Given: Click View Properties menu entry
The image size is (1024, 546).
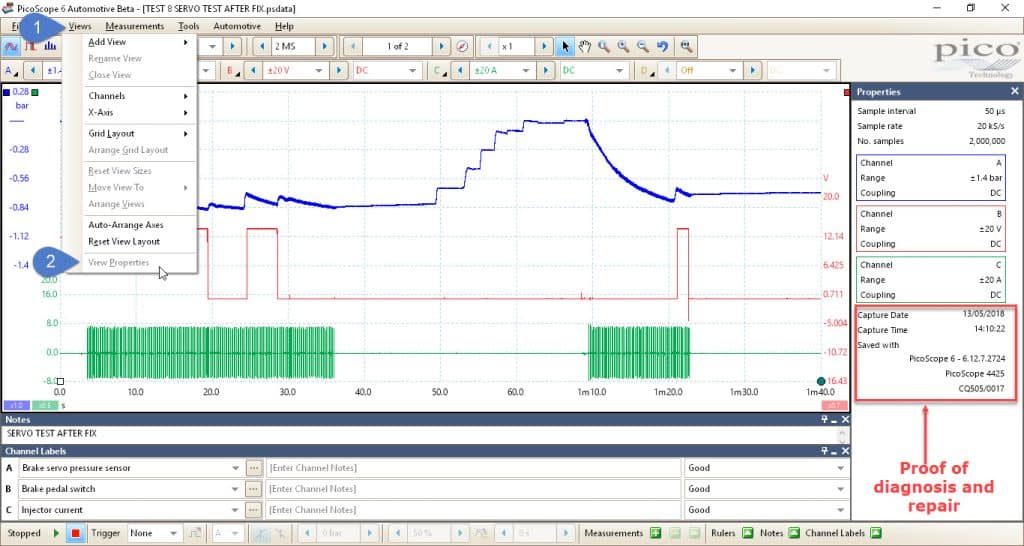Looking at the screenshot, I should (138, 263).
